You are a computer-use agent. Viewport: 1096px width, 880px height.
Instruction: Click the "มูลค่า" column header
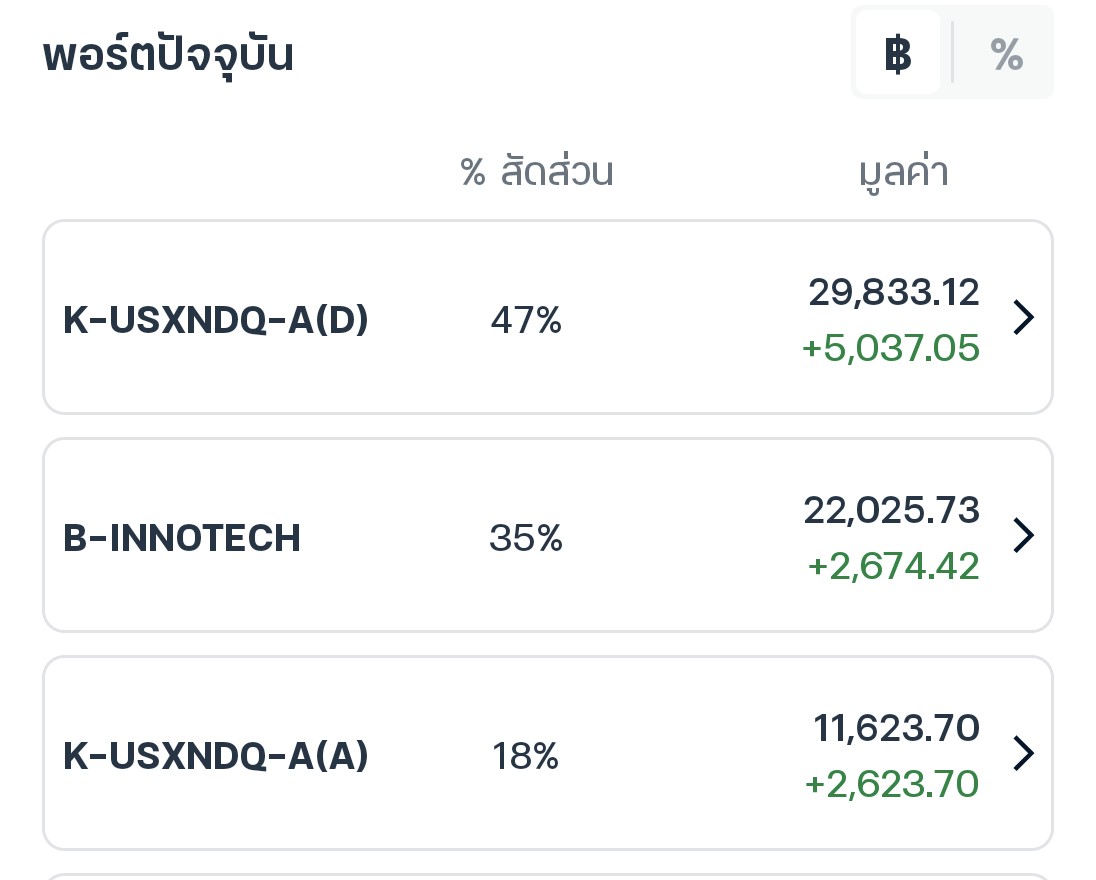click(x=903, y=172)
